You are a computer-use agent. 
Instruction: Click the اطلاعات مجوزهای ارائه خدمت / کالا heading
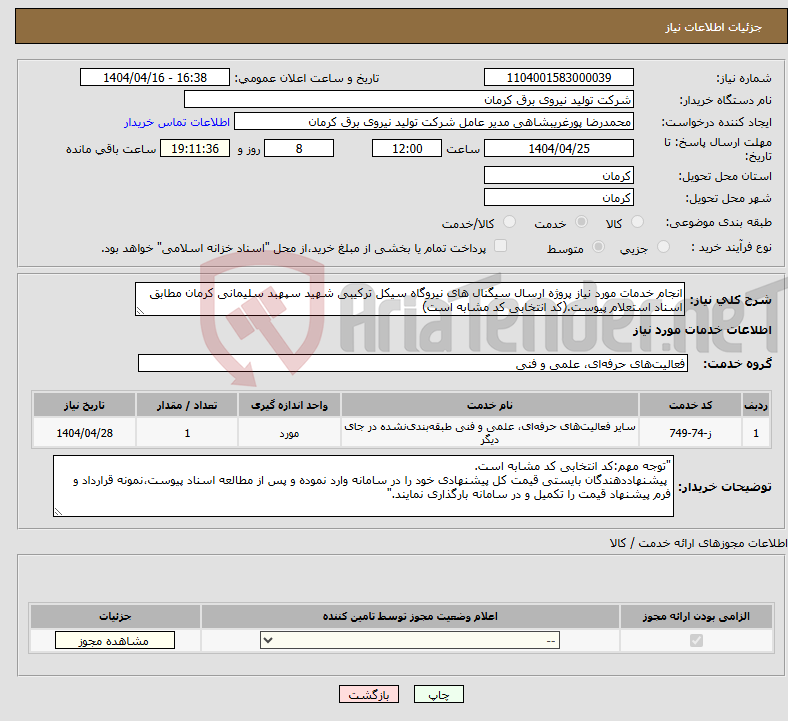click(698, 543)
